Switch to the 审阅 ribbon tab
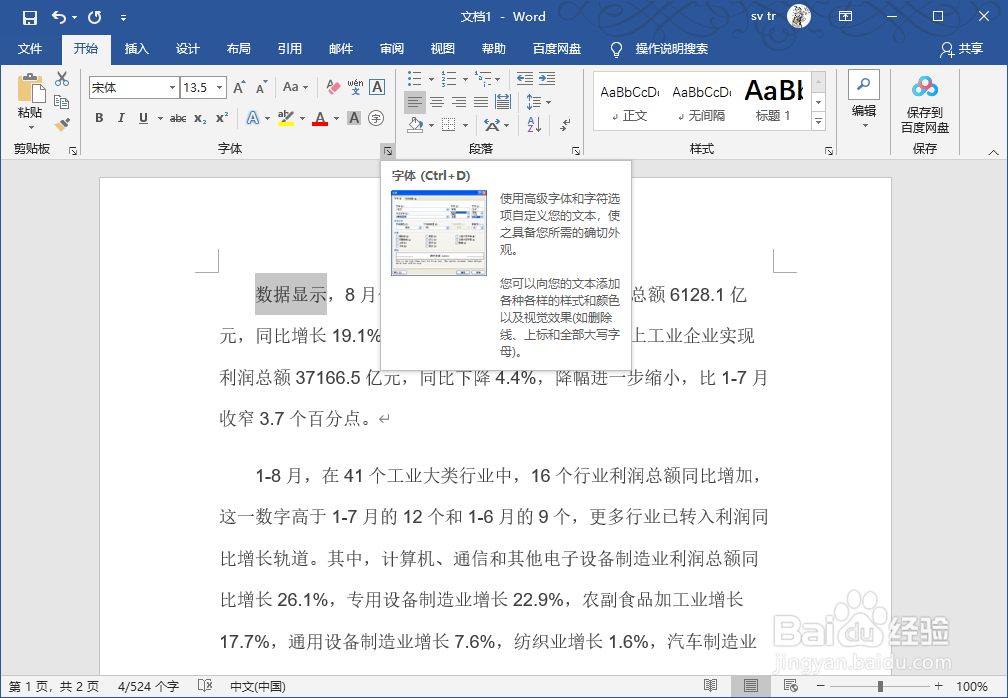The height and width of the screenshot is (698, 1008). [x=392, y=49]
